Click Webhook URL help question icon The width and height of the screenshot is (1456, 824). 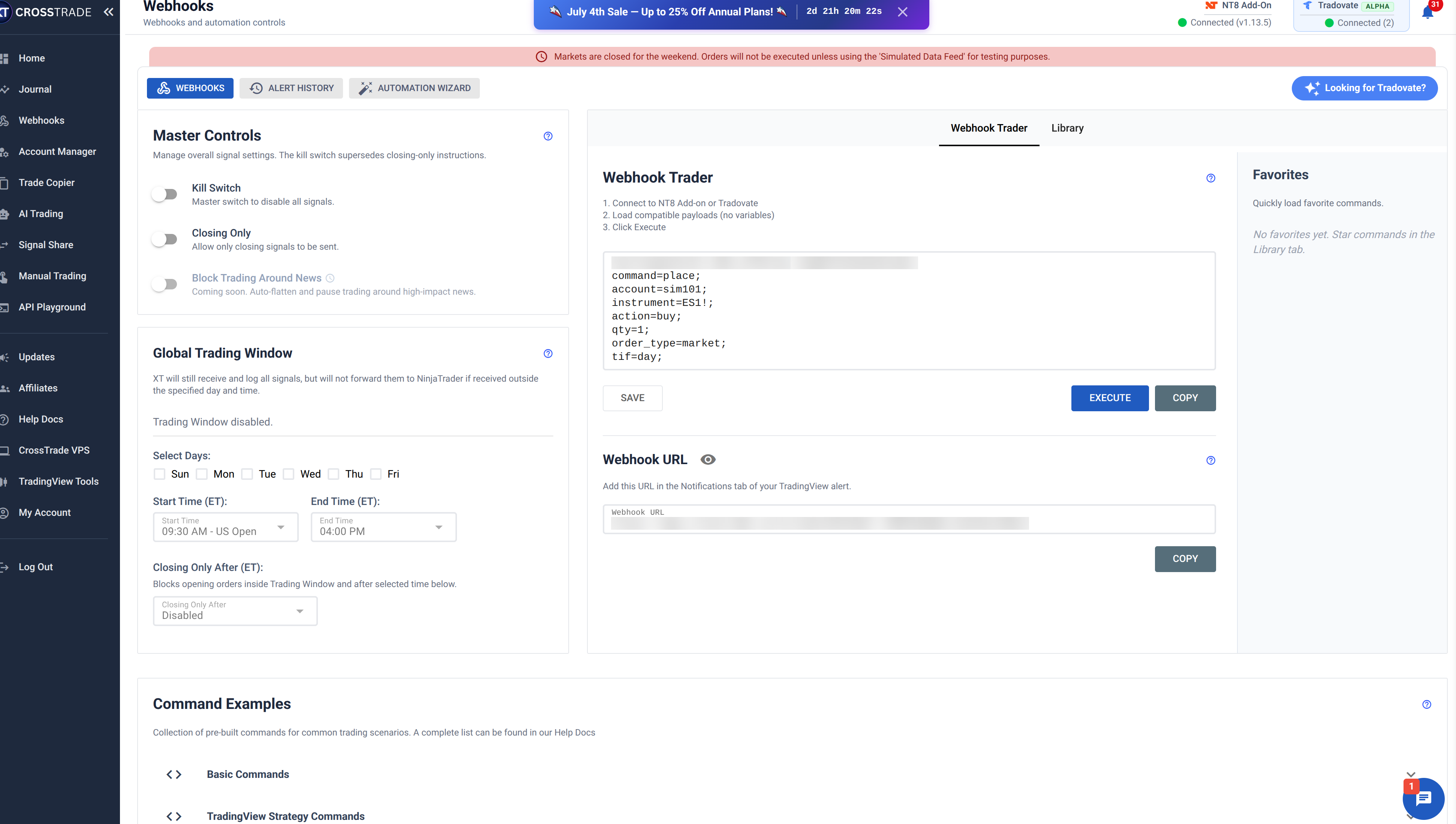click(x=1210, y=460)
